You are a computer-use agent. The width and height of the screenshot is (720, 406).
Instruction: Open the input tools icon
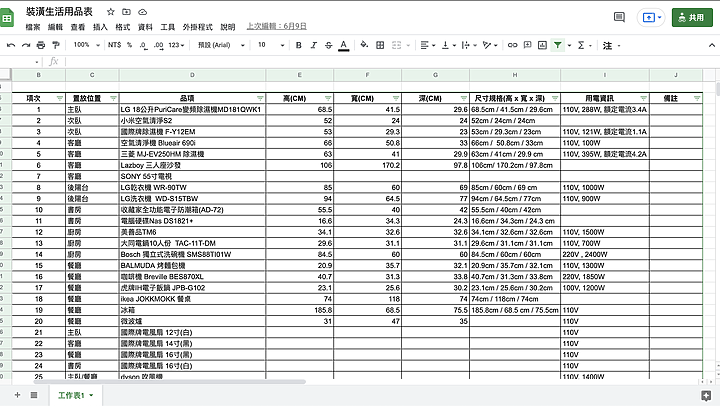pyautogui.click(x=608, y=45)
